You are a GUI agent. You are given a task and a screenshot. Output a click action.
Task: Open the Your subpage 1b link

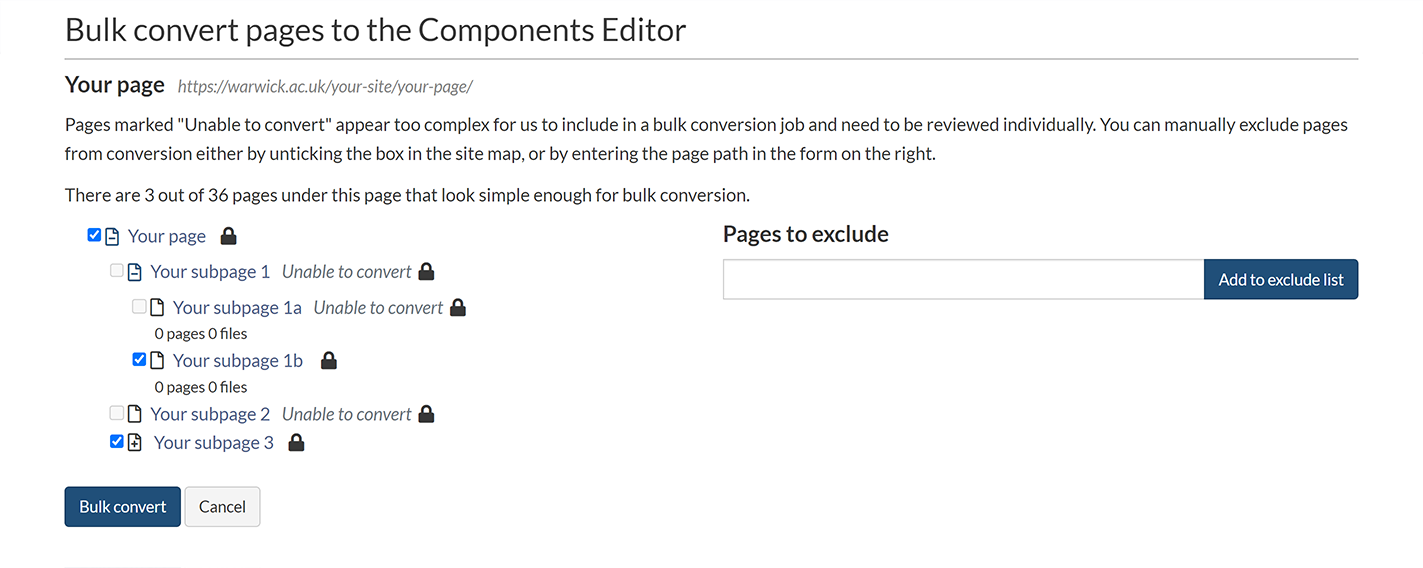tap(237, 361)
